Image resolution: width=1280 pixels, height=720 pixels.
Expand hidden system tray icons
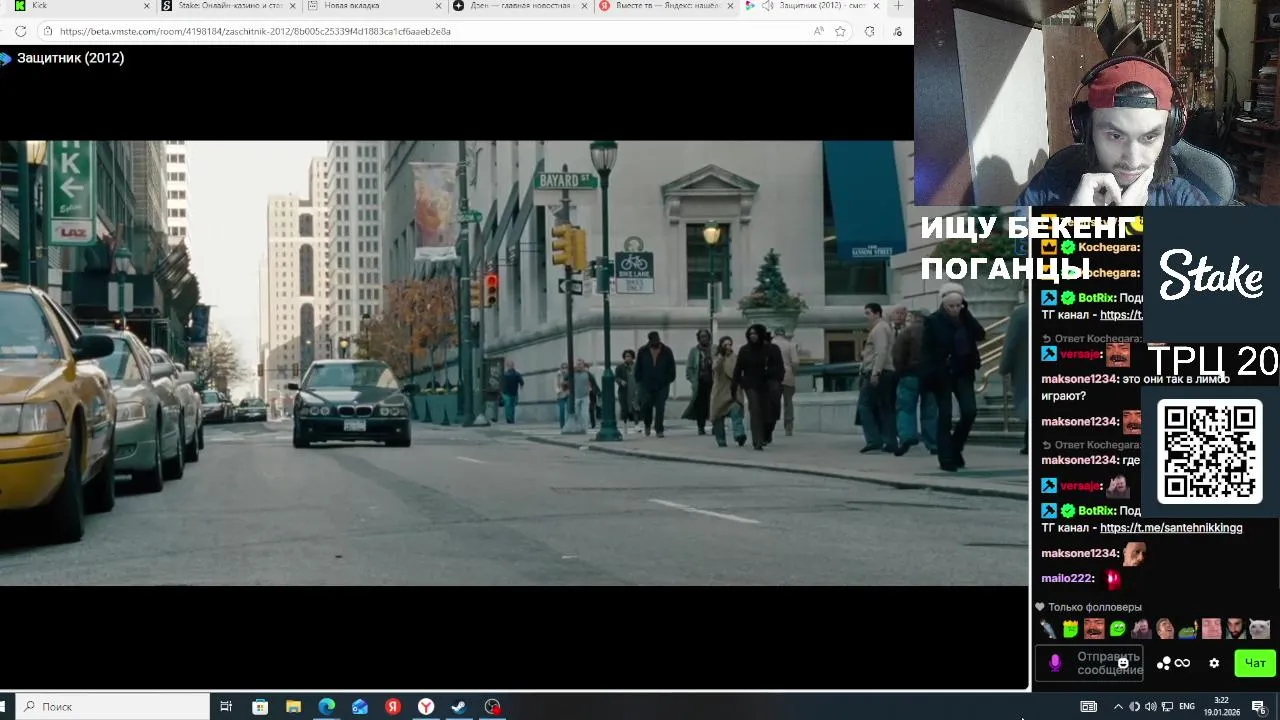point(1118,706)
